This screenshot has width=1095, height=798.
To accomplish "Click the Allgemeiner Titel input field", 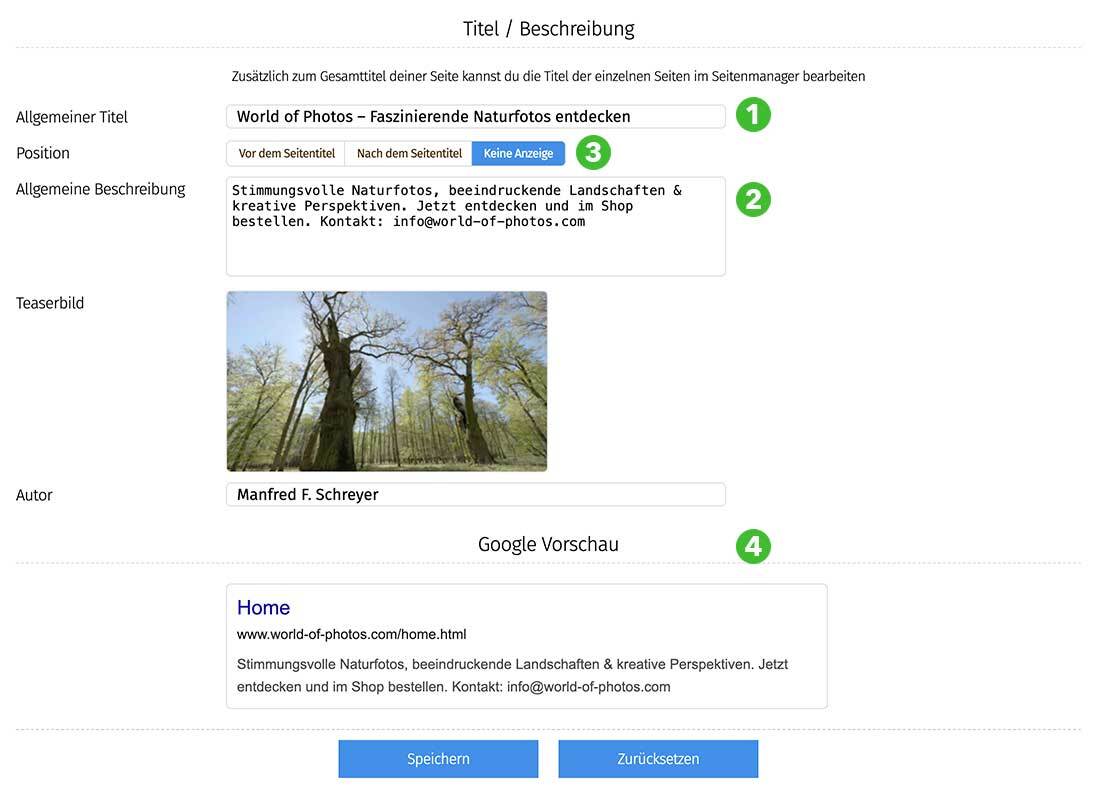I will [476, 117].
